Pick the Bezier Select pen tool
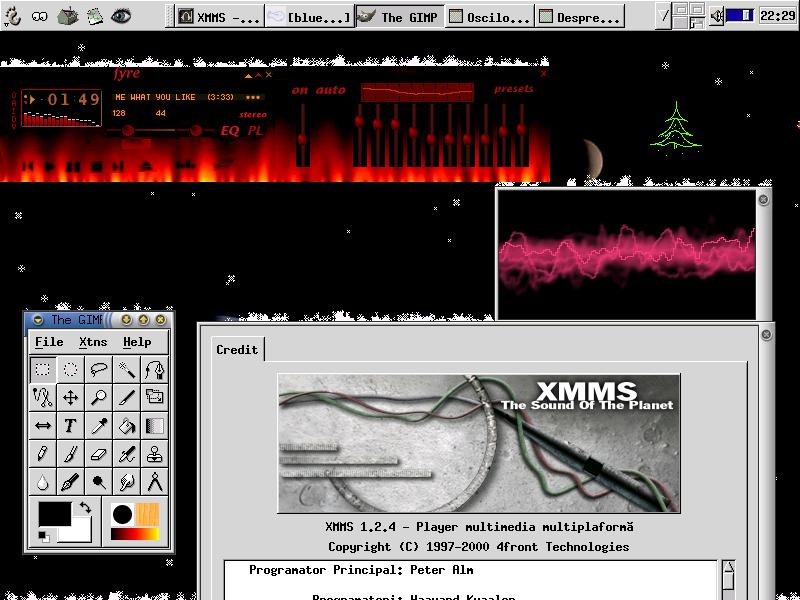 [155, 368]
